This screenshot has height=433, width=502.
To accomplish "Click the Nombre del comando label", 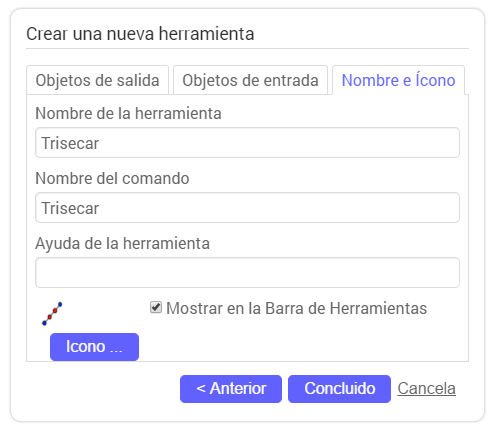I will pyautogui.click(x=112, y=178).
